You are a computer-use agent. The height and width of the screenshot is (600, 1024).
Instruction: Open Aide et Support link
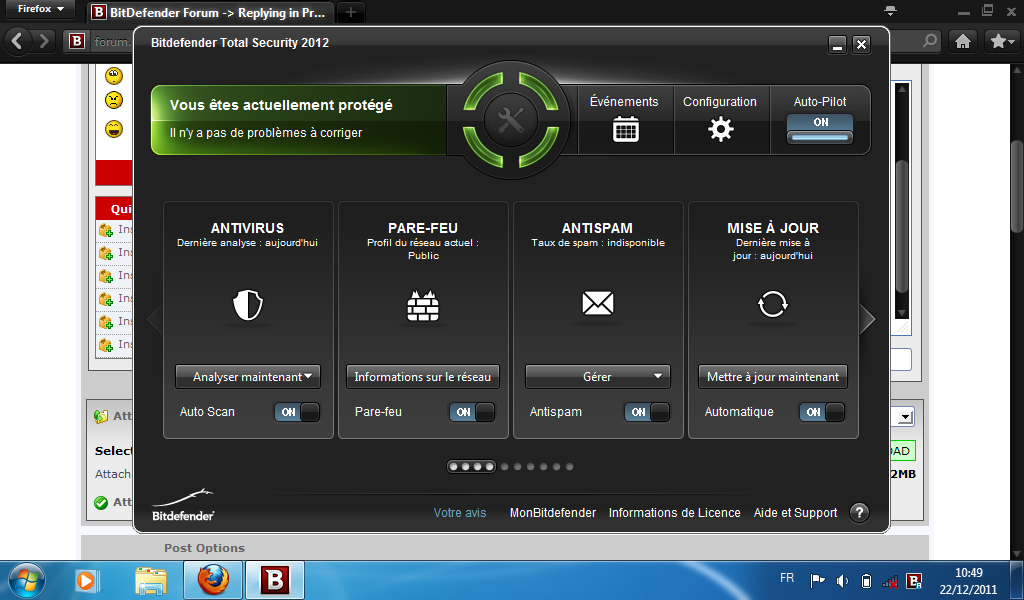tap(795, 513)
